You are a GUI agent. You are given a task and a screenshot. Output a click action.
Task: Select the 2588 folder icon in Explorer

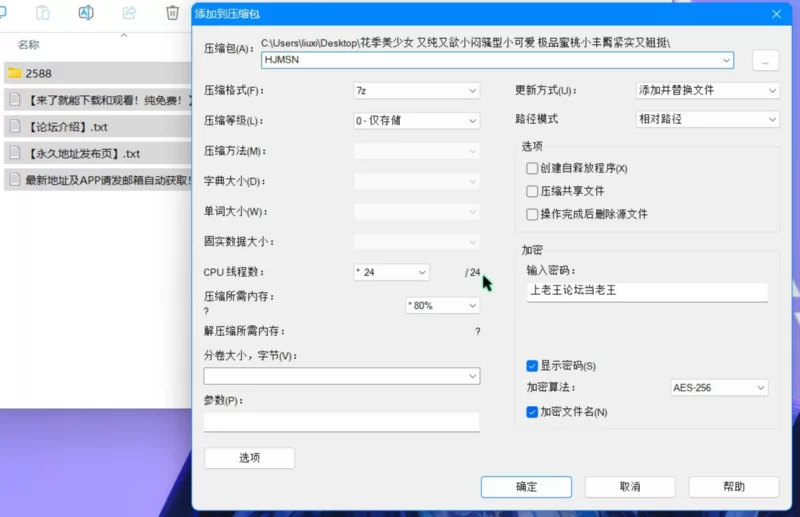coord(15,73)
